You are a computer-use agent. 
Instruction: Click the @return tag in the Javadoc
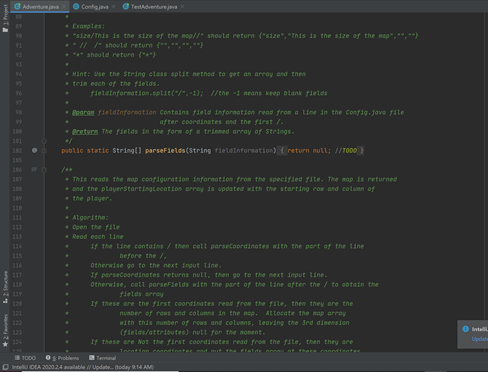(85, 131)
